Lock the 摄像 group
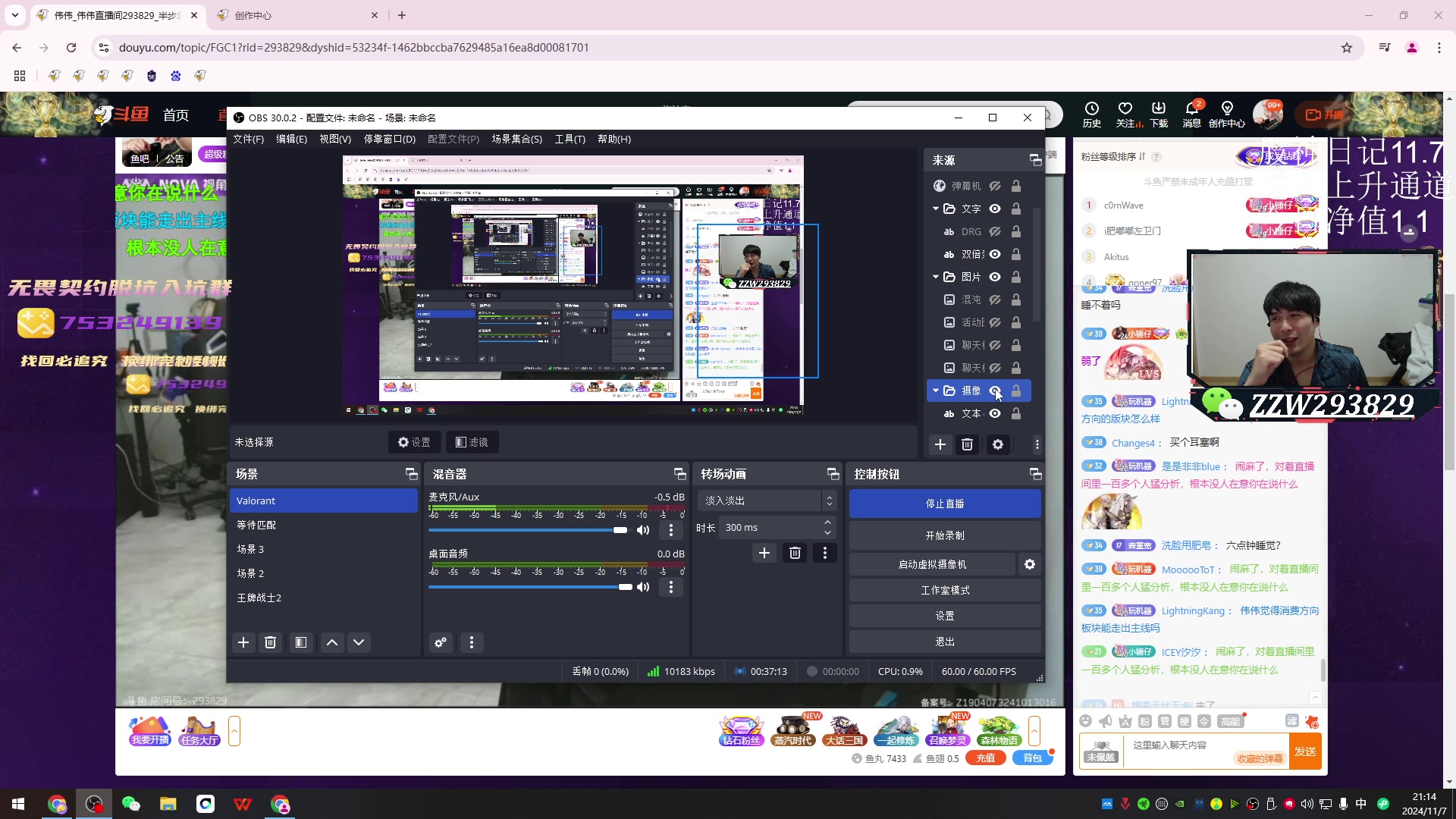The height and width of the screenshot is (819, 1456). tap(1016, 391)
